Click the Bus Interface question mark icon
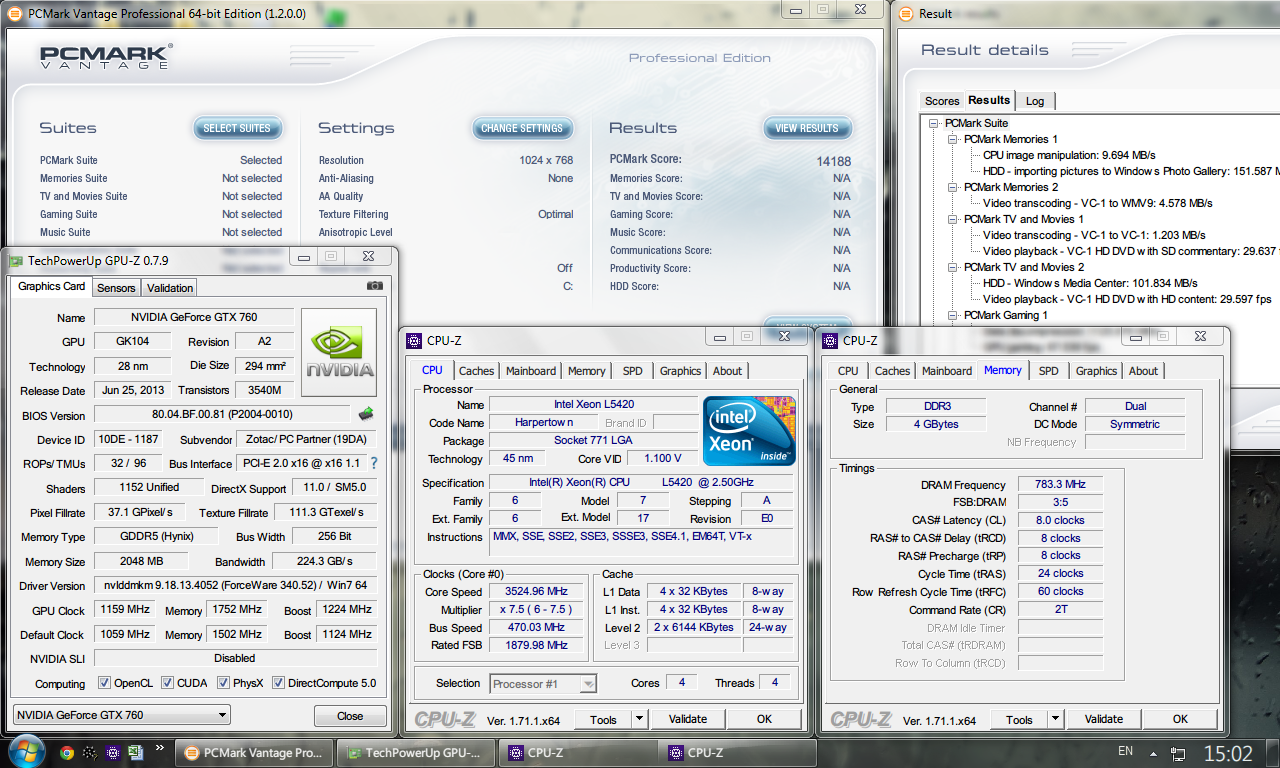 click(374, 463)
